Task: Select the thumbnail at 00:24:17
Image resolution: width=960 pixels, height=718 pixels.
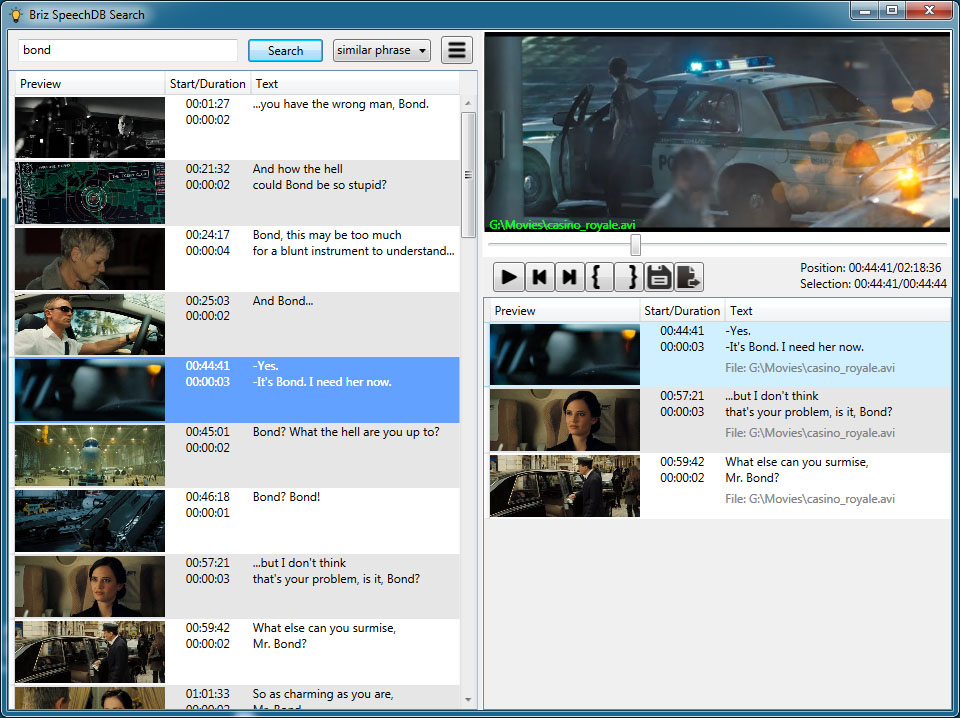Action: 90,259
